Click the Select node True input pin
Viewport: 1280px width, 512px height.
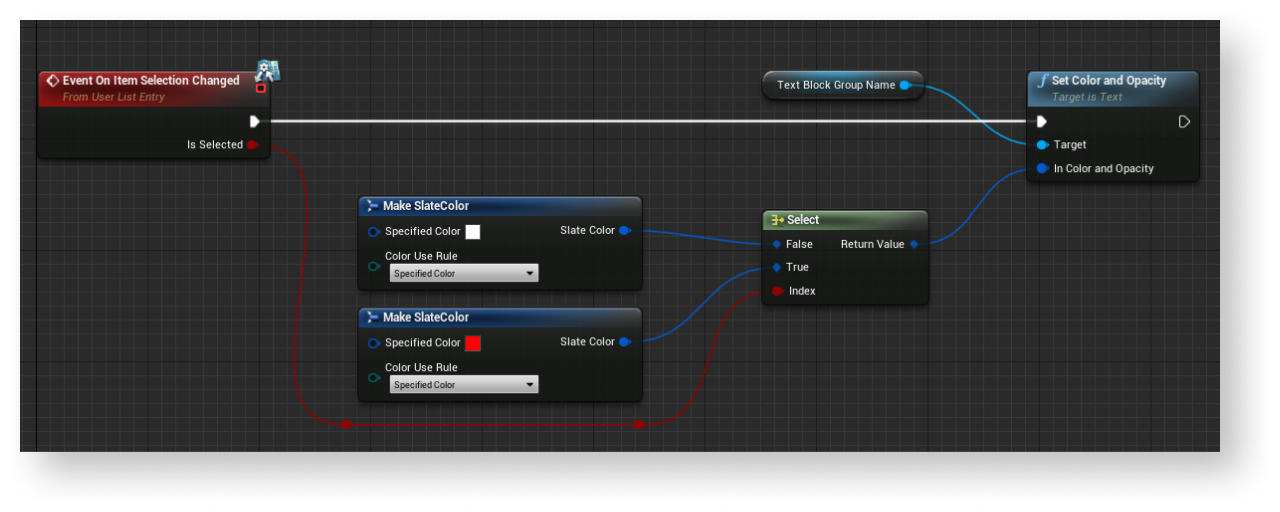pyautogui.click(x=777, y=267)
